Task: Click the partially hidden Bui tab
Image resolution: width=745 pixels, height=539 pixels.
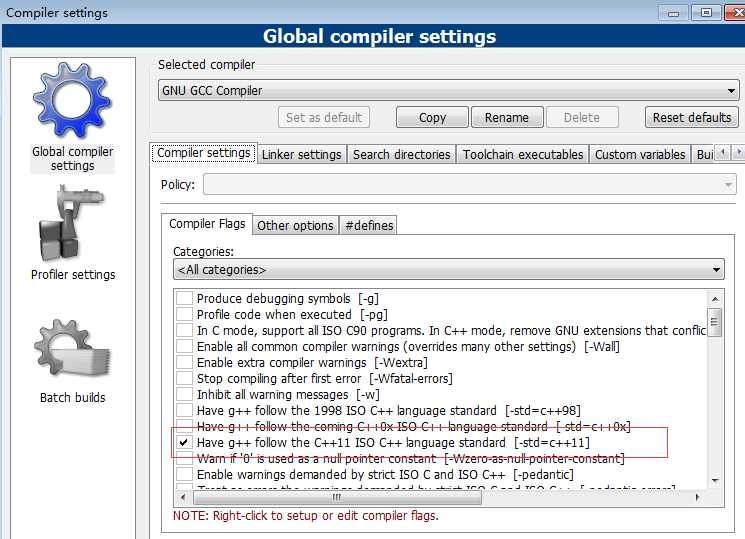Action: 704,154
